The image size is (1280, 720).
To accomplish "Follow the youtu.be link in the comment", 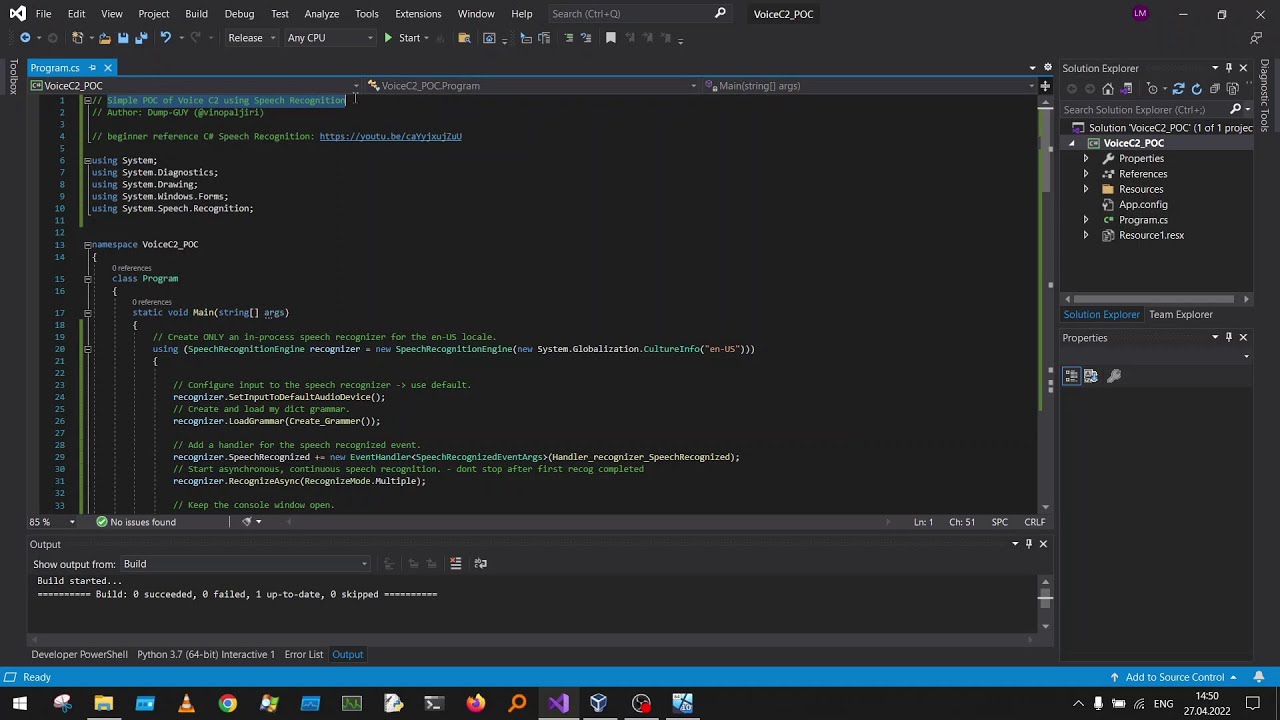I will [390, 137].
